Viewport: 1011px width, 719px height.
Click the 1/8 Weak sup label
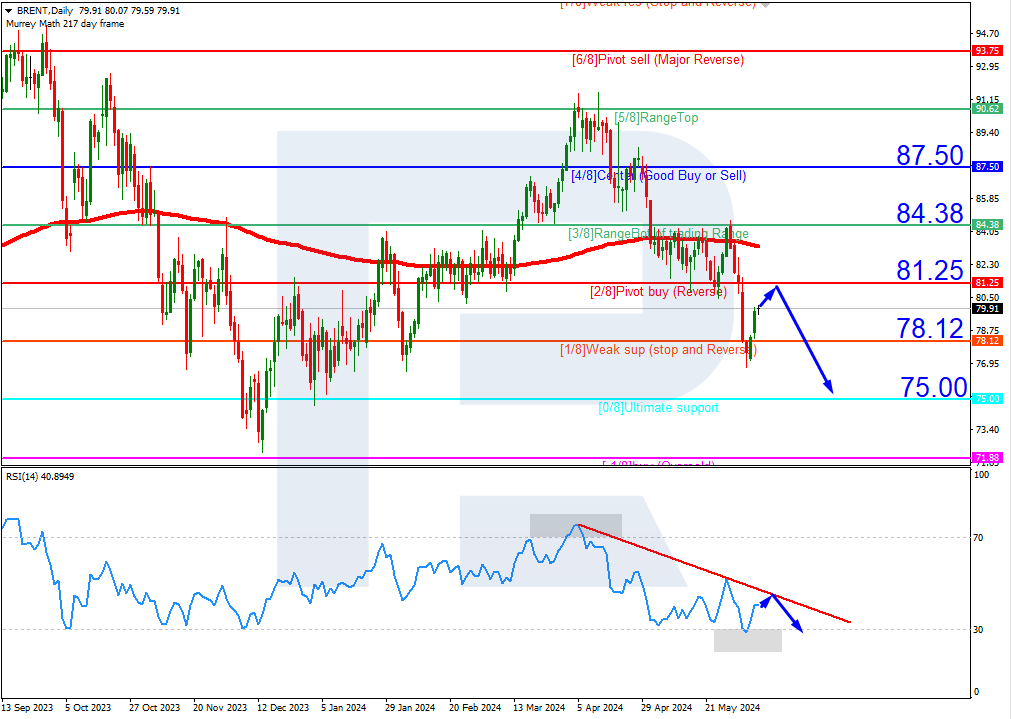click(658, 350)
